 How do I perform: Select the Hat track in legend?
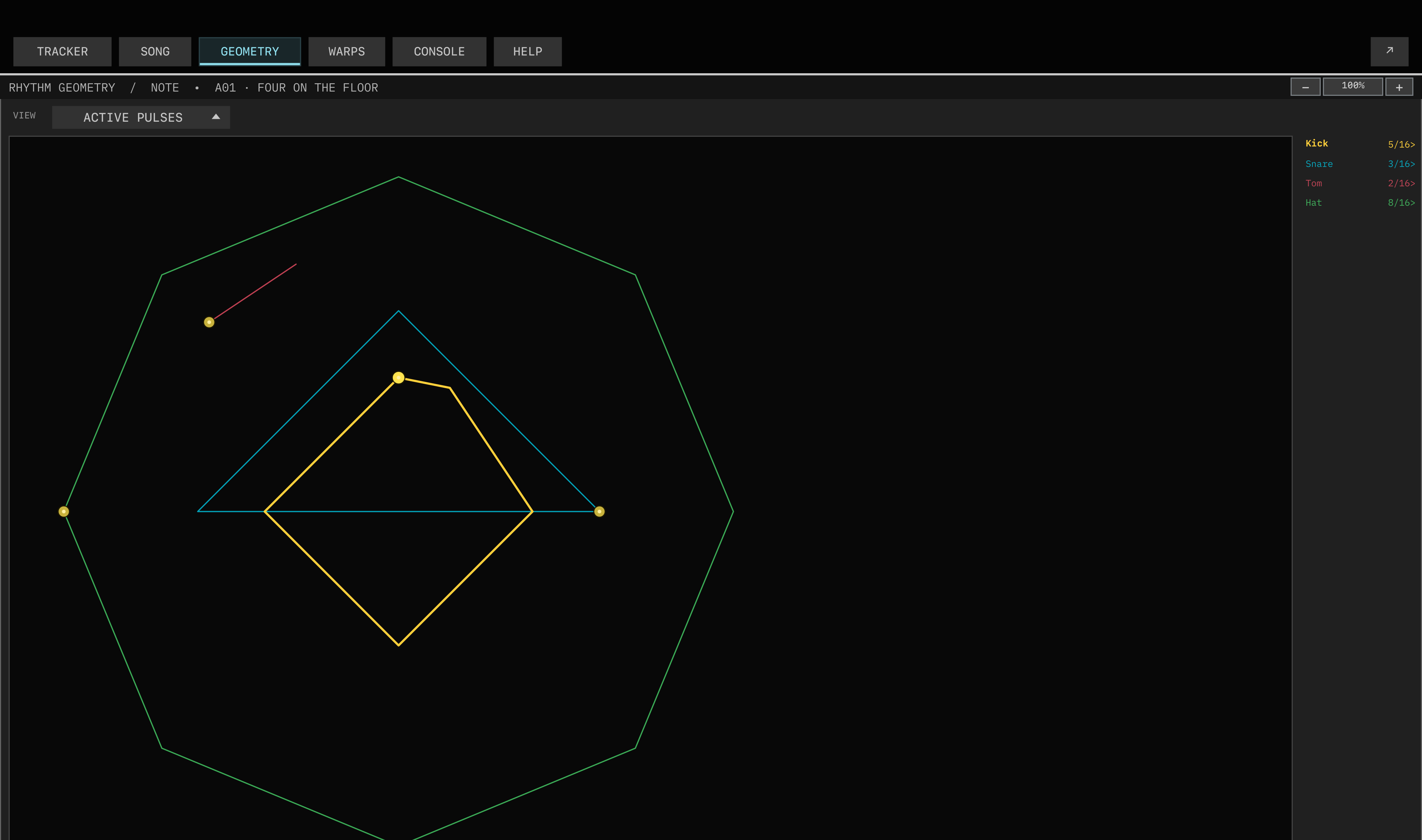pyautogui.click(x=1313, y=203)
